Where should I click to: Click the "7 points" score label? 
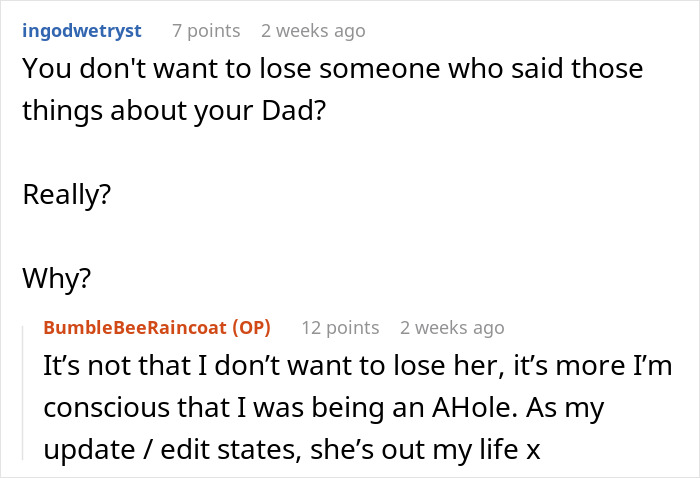tap(206, 31)
